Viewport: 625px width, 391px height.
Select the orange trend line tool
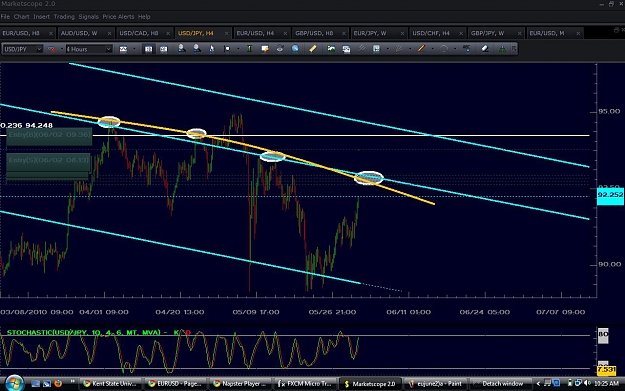pos(421,49)
